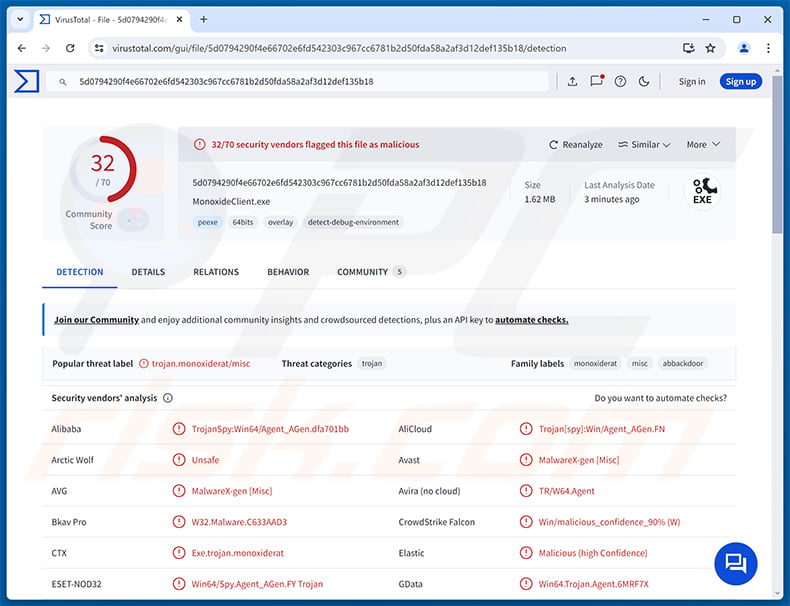The height and width of the screenshot is (606, 790).
Task: Click the hash search input field
Action: click(x=297, y=81)
